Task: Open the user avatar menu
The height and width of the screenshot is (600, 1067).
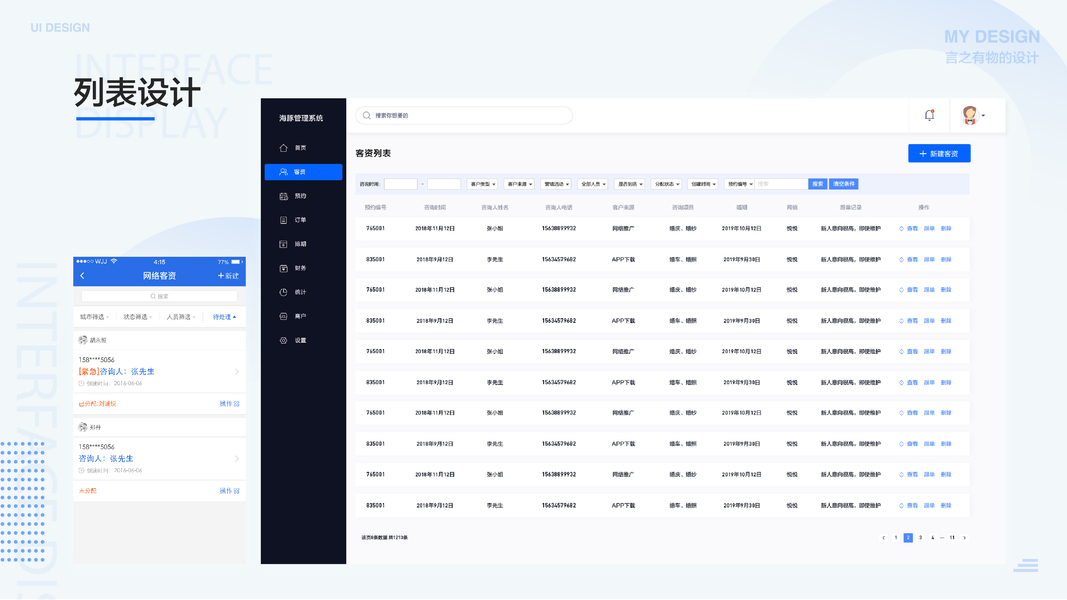Action: [x=973, y=115]
